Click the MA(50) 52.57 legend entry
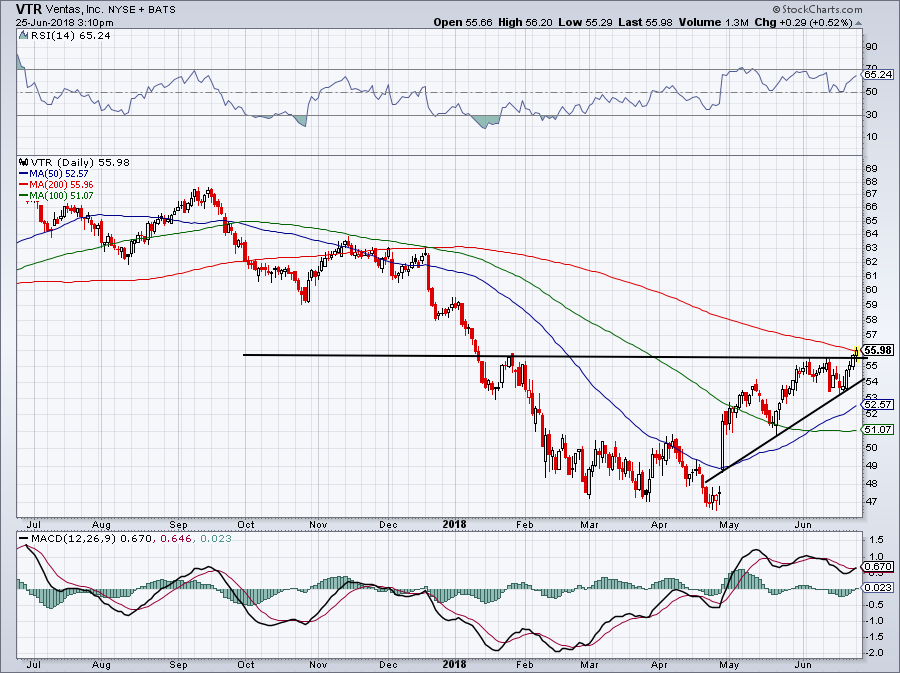The width and height of the screenshot is (900, 673). click(59, 173)
